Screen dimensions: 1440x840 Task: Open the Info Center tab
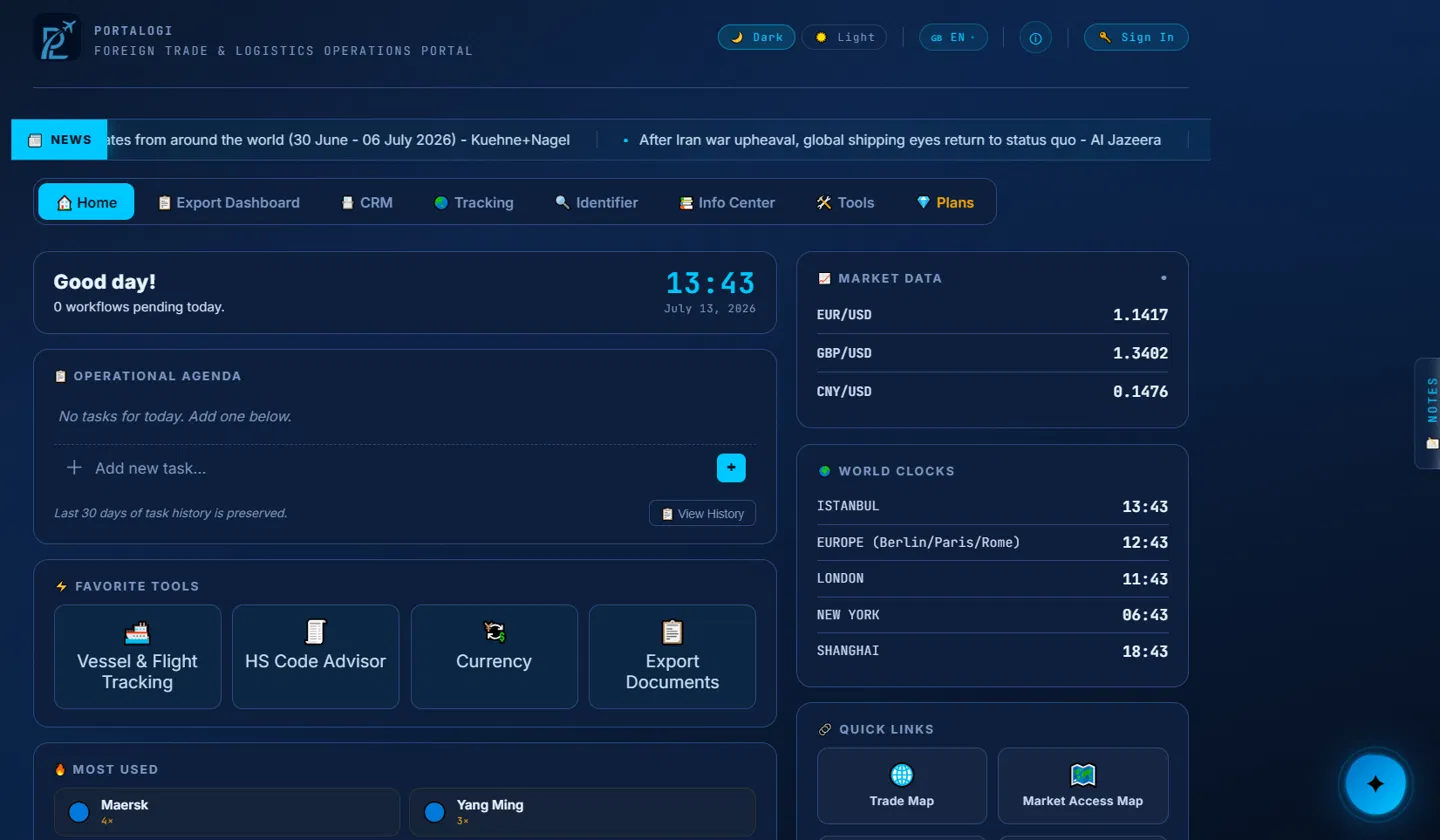[727, 202]
